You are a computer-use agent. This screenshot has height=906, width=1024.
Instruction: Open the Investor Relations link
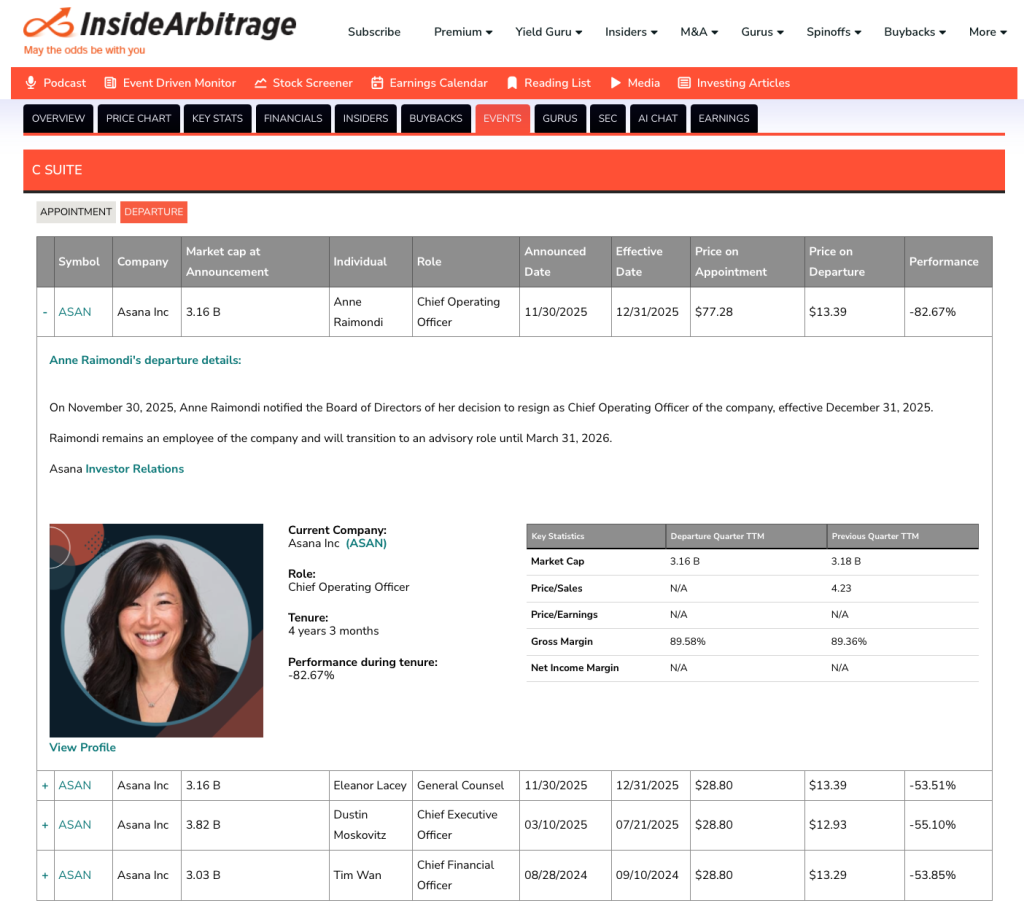point(135,469)
